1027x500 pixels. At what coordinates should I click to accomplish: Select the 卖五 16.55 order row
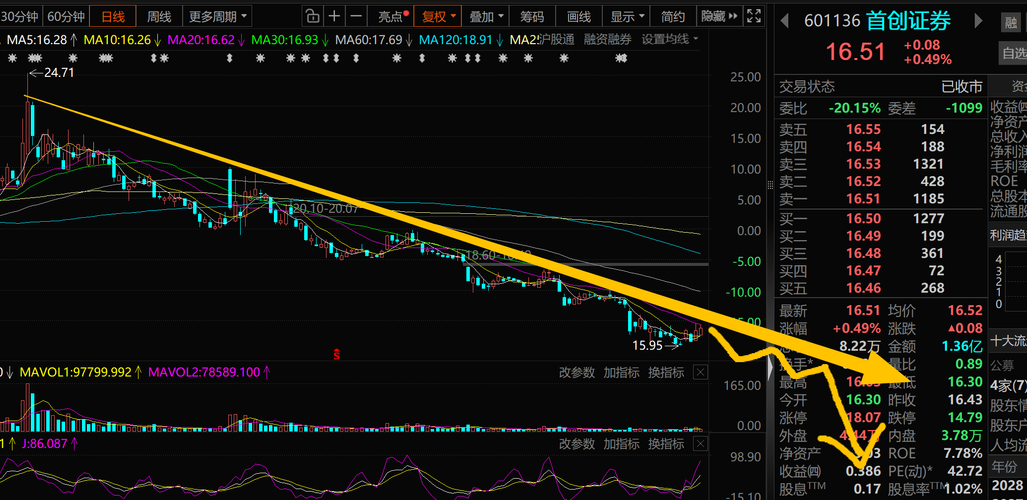click(880, 130)
